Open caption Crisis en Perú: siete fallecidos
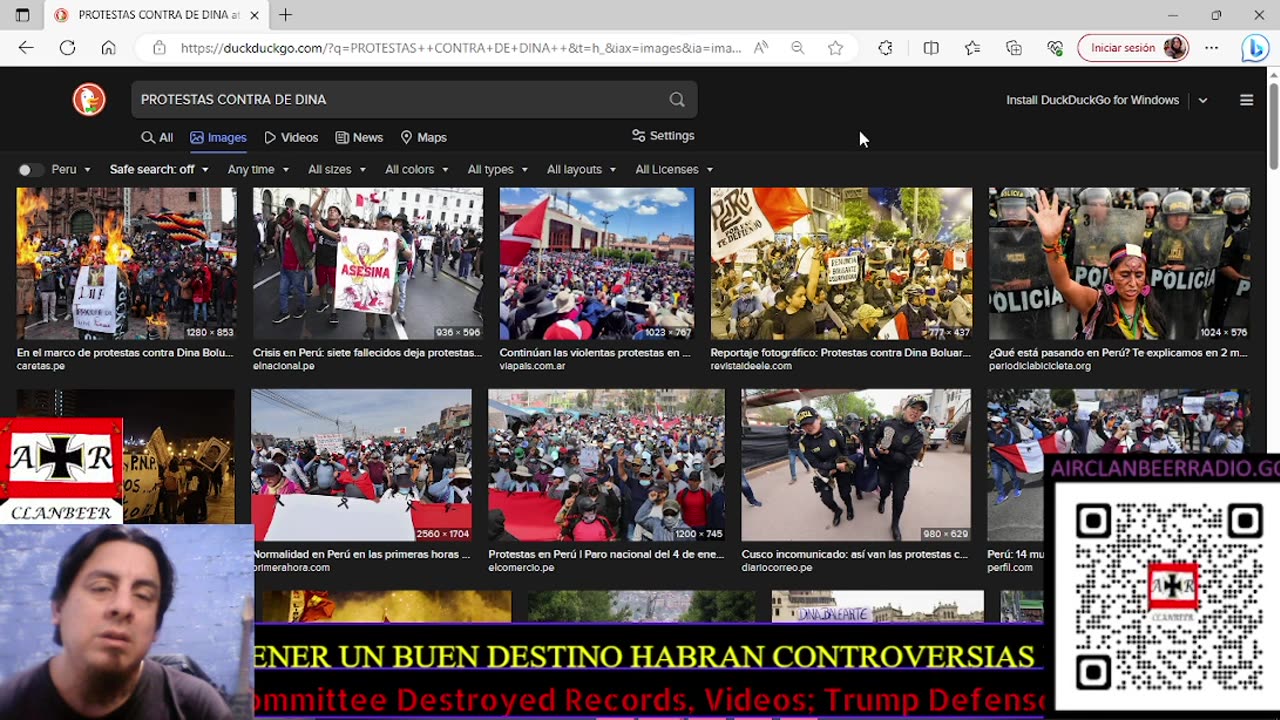 pyautogui.click(x=367, y=353)
